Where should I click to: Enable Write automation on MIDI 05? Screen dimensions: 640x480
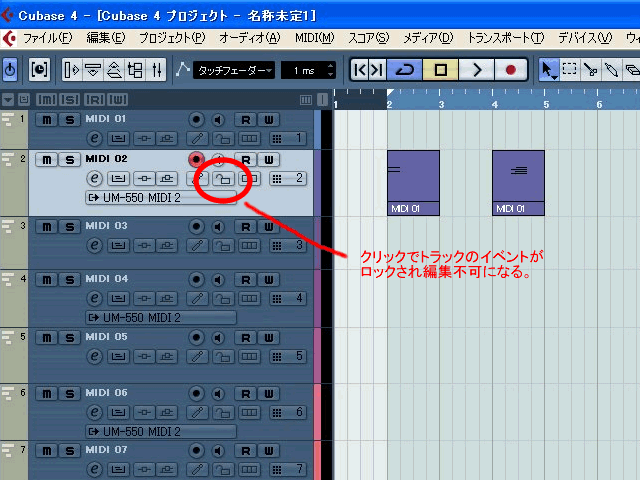click(x=269, y=338)
